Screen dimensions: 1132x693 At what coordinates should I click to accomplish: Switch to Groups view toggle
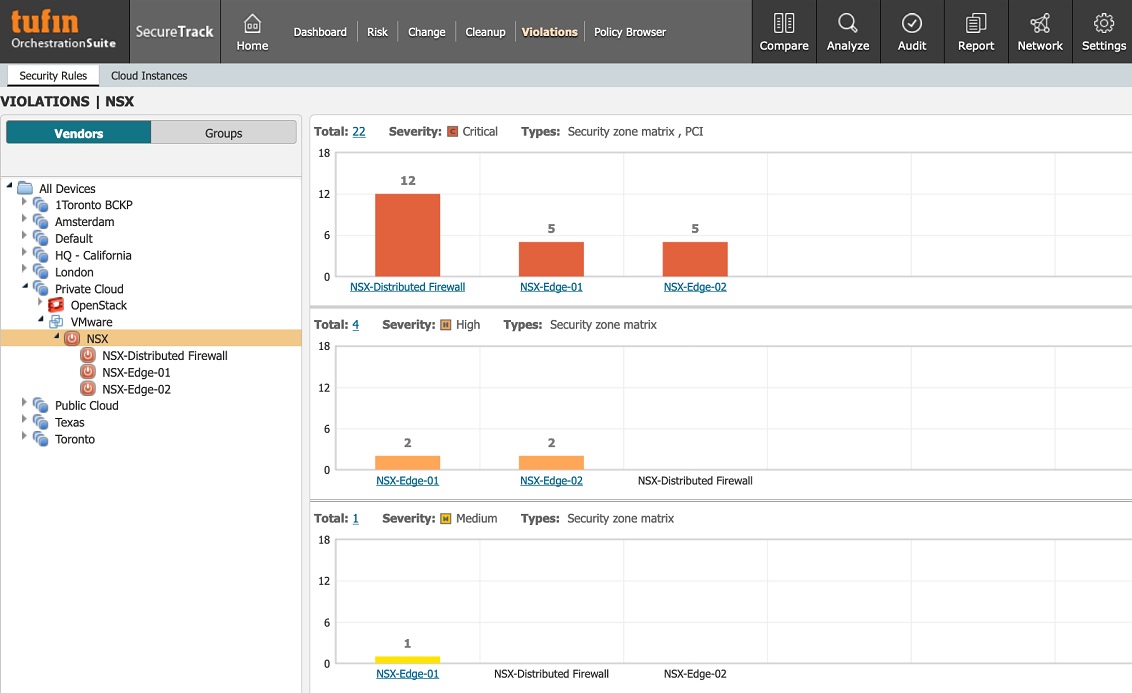[x=224, y=133]
